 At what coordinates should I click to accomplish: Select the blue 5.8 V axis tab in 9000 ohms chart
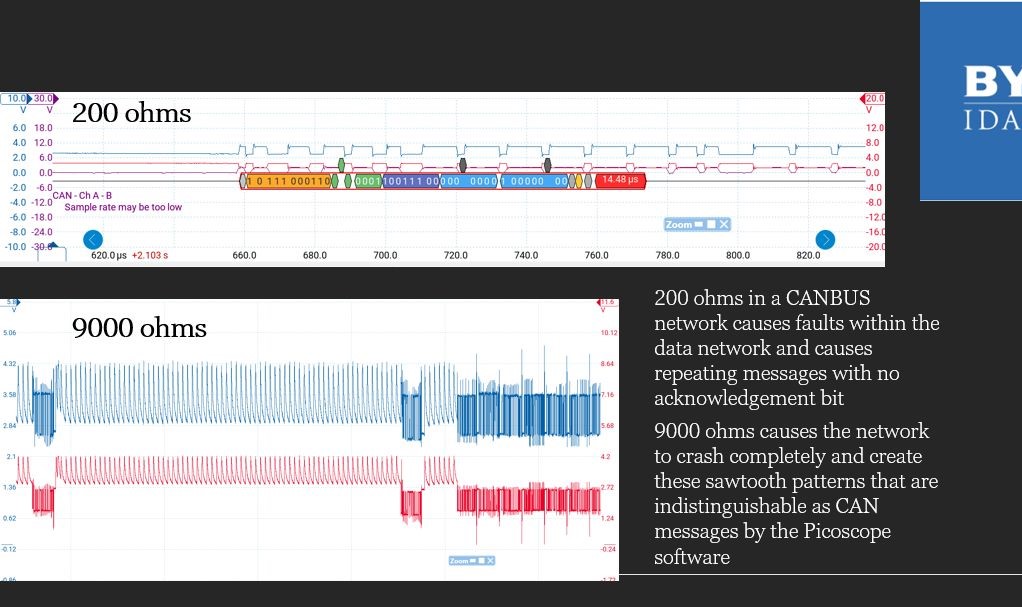[10, 302]
